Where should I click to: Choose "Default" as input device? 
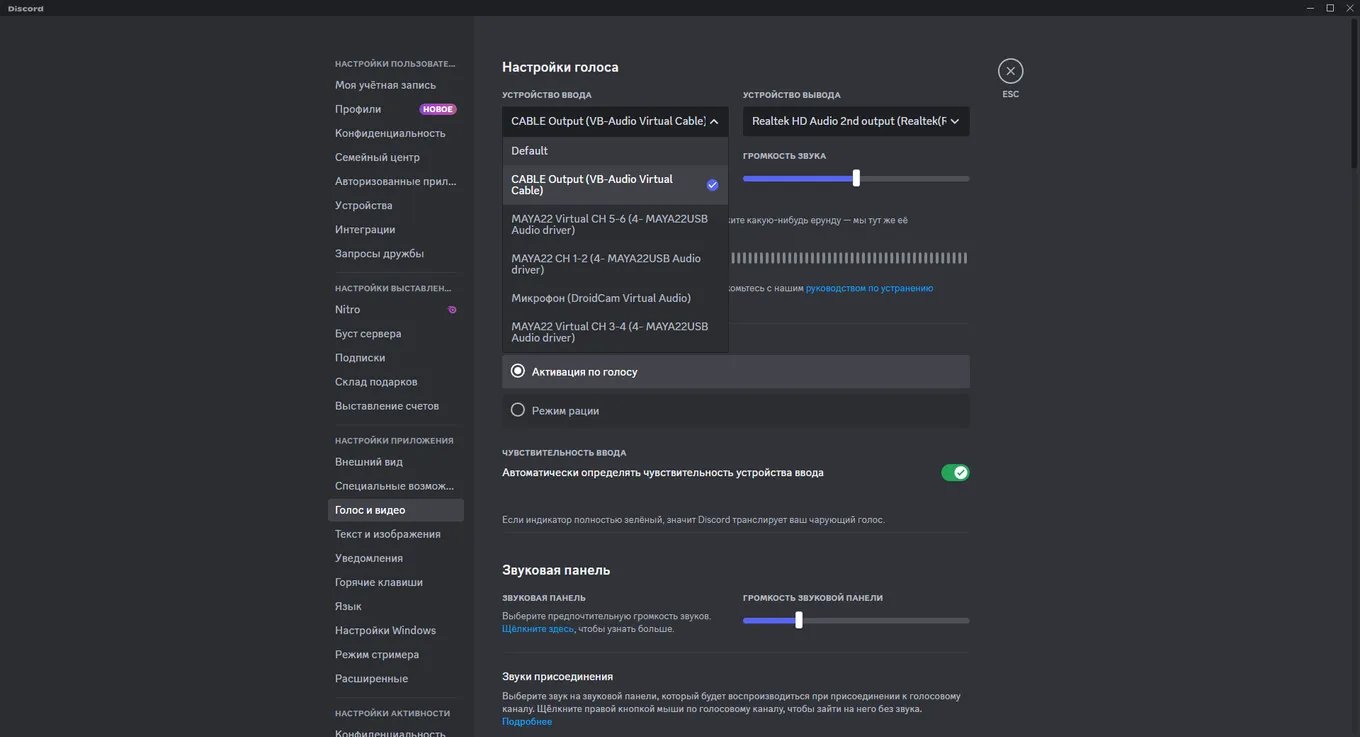(615, 151)
